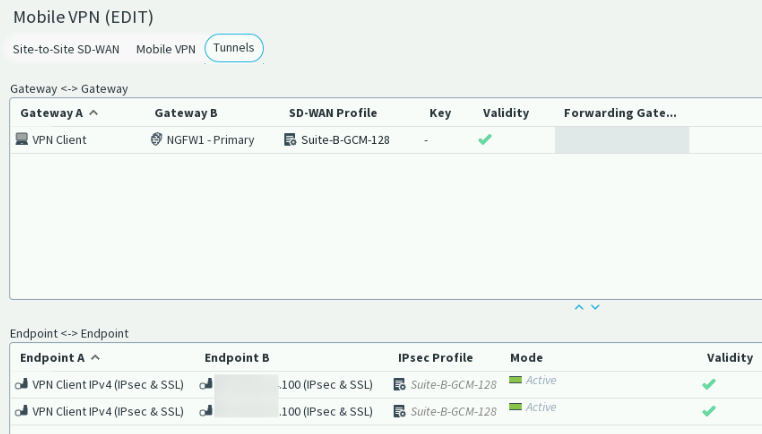Viewport: 762px width, 434px height.
Task: Click second row Endpoint B endpoint icon
Action: point(206,411)
